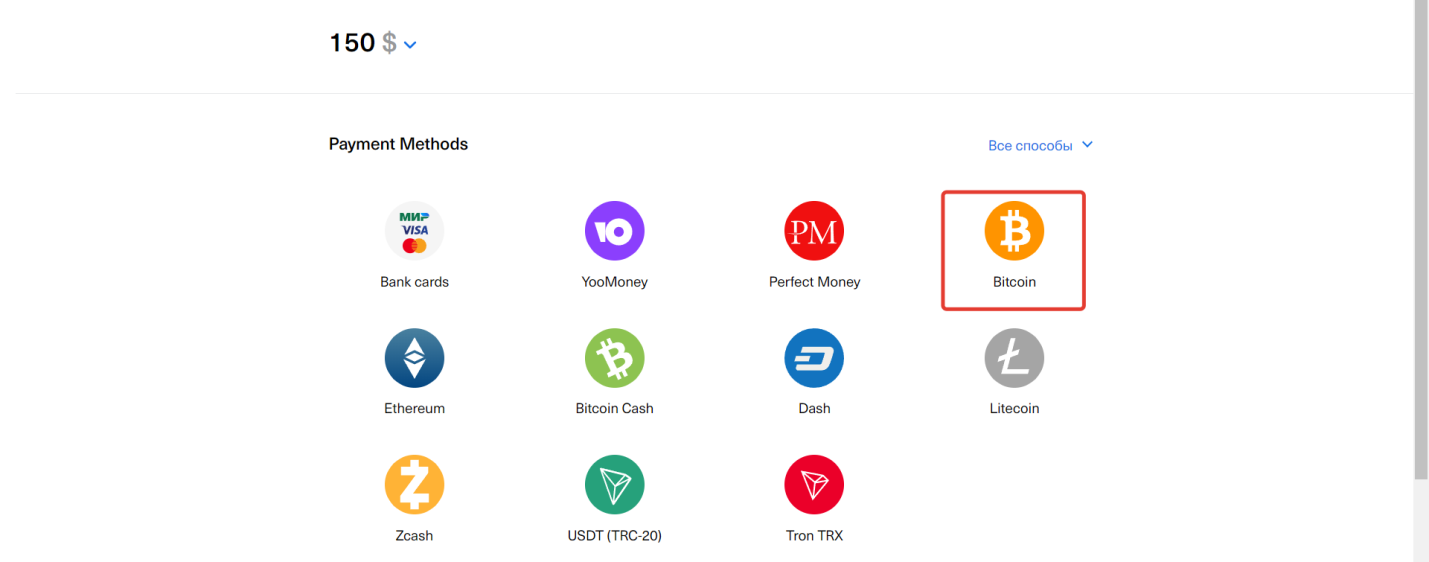Expand the Все способы filter dropdown

pos(1040,145)
